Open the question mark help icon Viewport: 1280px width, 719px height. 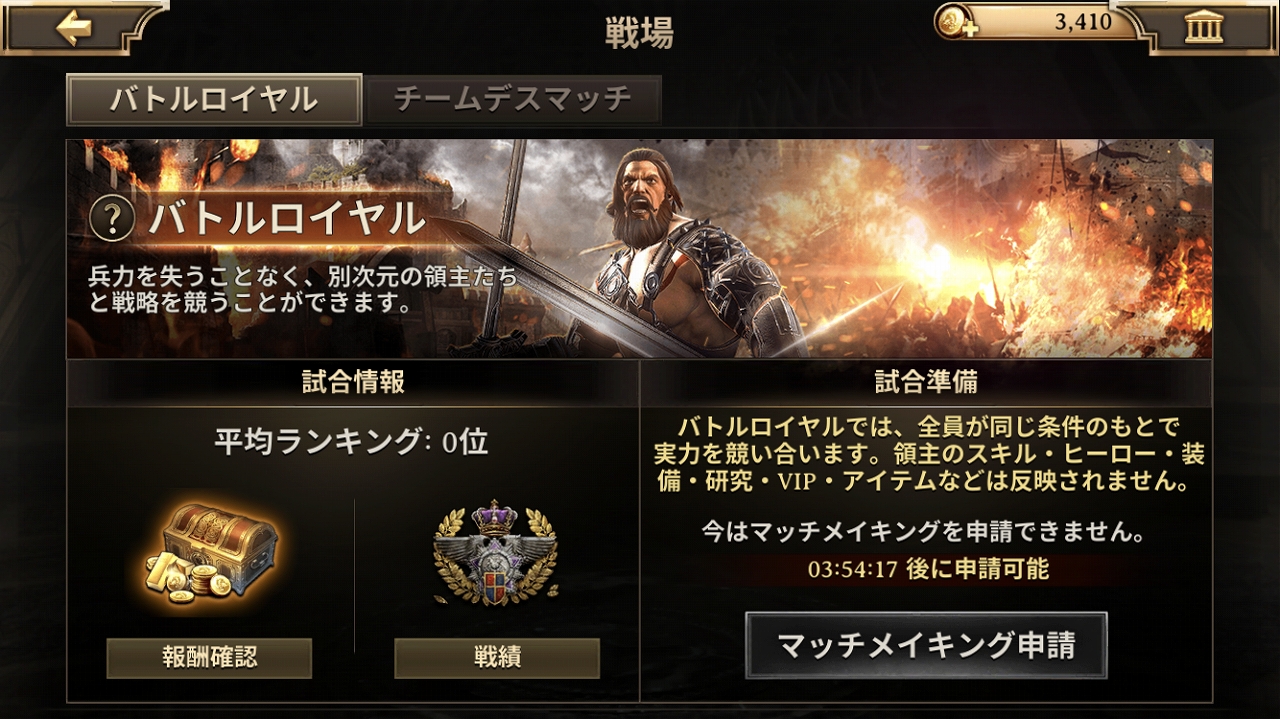tap(112, 220)
